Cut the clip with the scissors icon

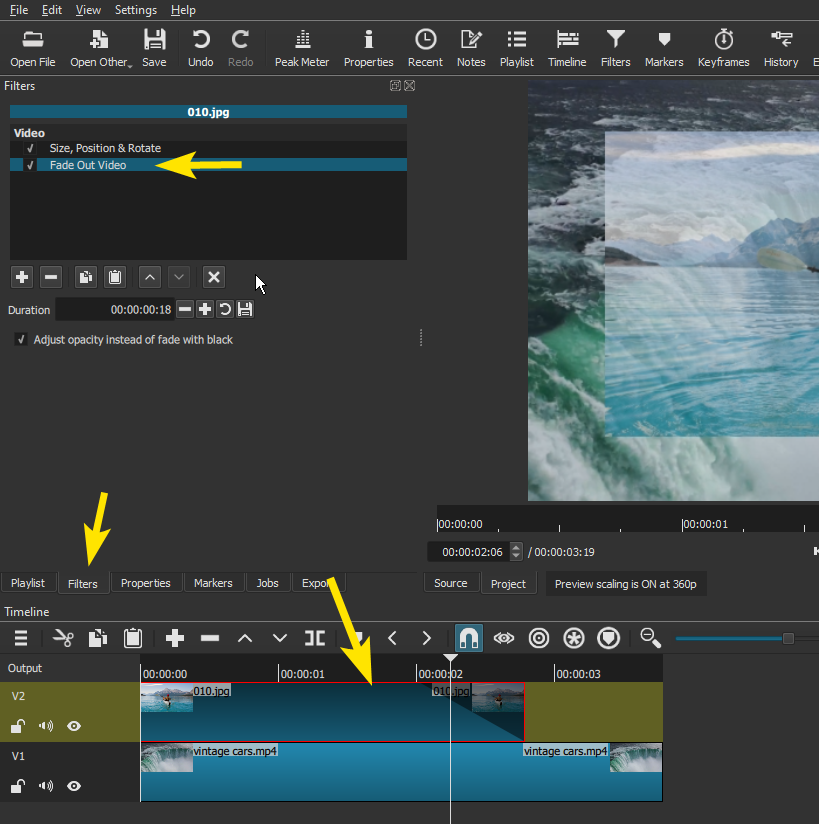click(x=63, y=638)
